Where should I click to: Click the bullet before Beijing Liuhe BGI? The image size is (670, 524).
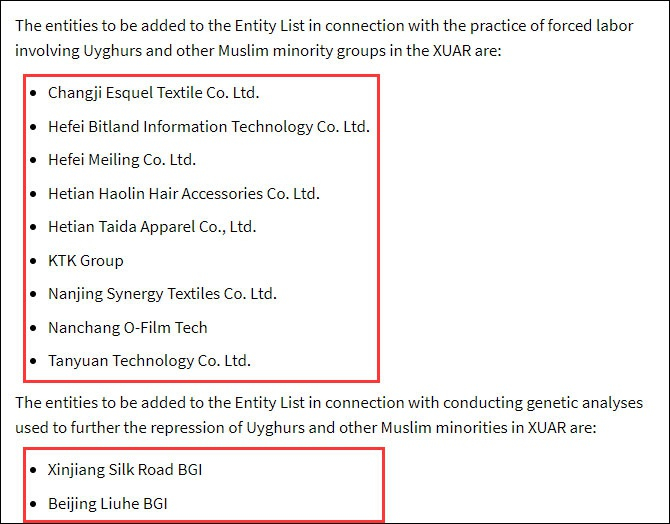[x=35, y=503]
